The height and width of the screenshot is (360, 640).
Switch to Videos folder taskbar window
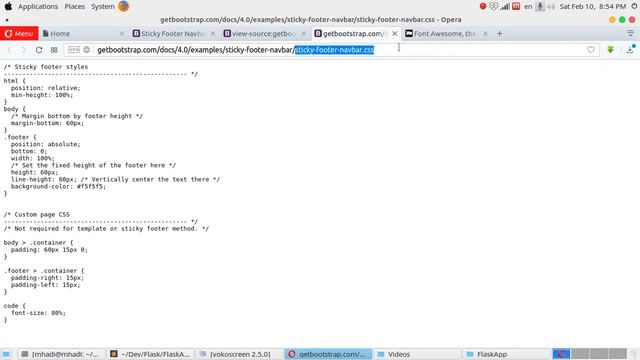[x=418, y=354]
